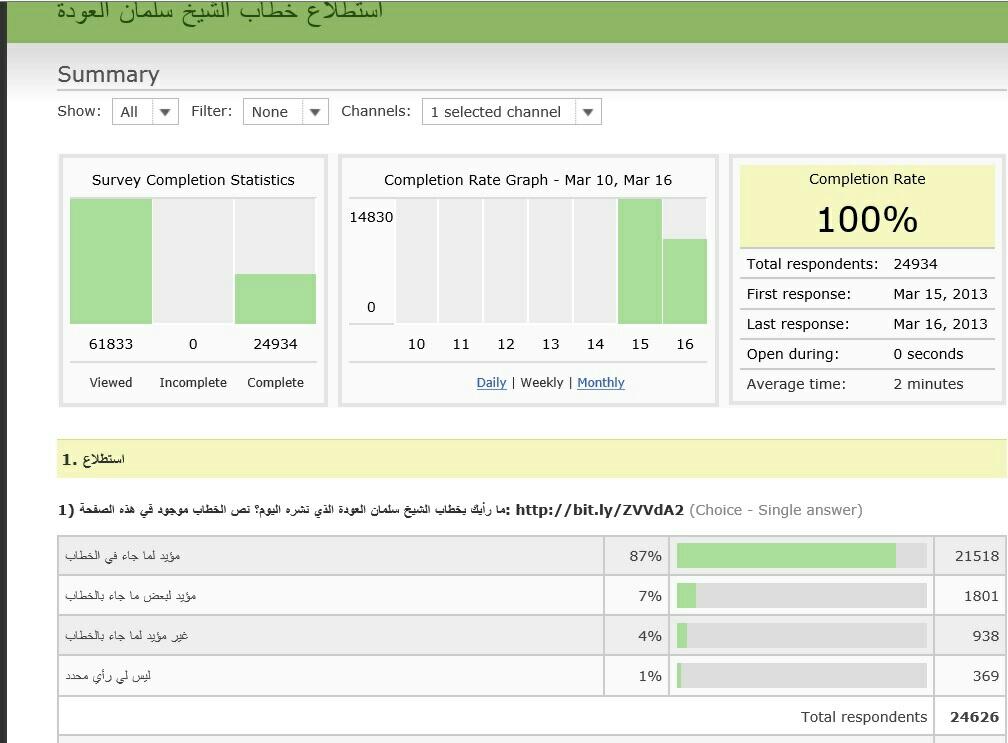
Task: Click the yellow section header numbered 1
Action: [x=530, y=459]
